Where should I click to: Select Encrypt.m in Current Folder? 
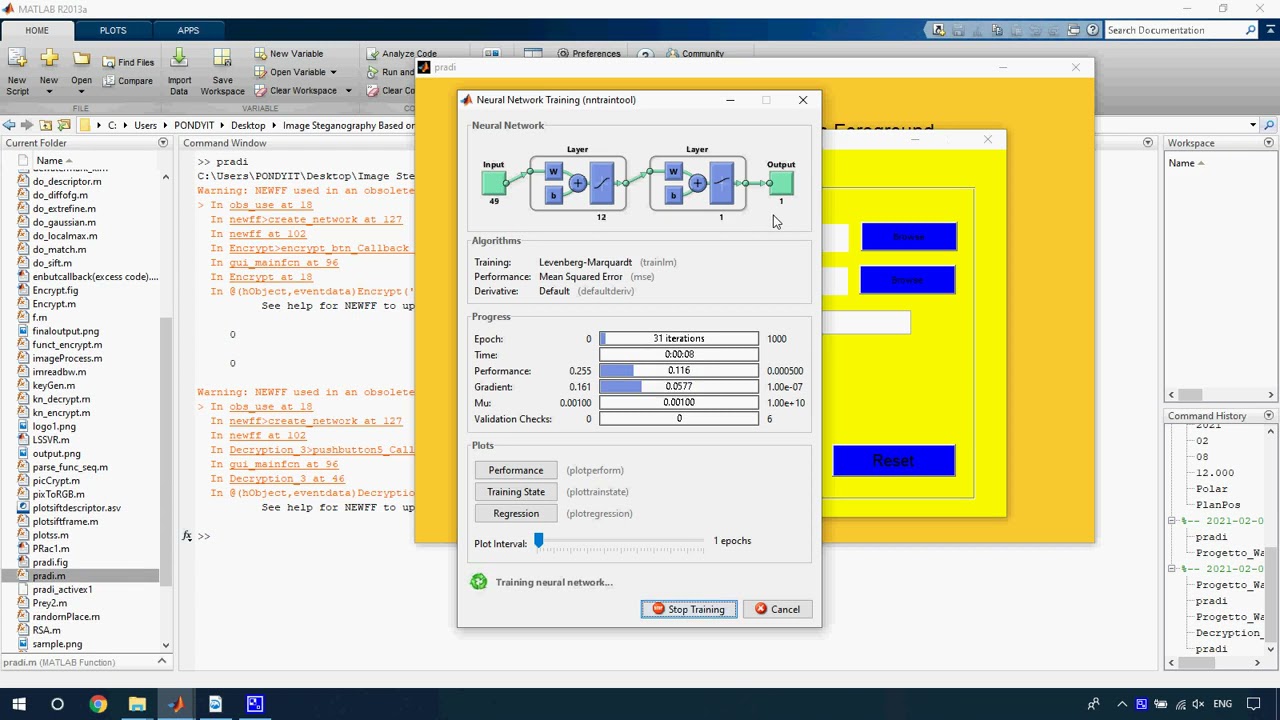coord(54,304)
